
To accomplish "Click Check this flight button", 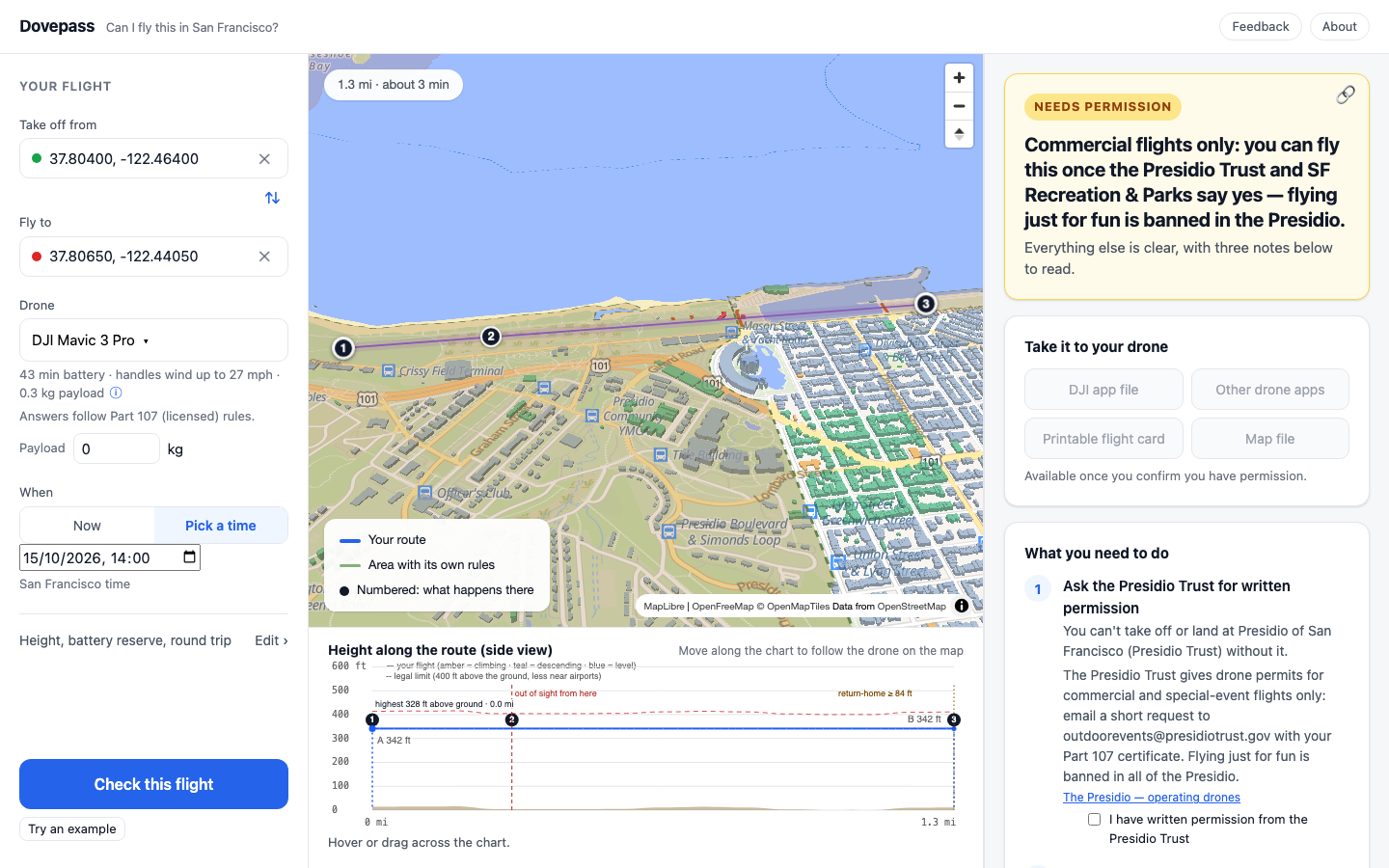I will point(153,784).
